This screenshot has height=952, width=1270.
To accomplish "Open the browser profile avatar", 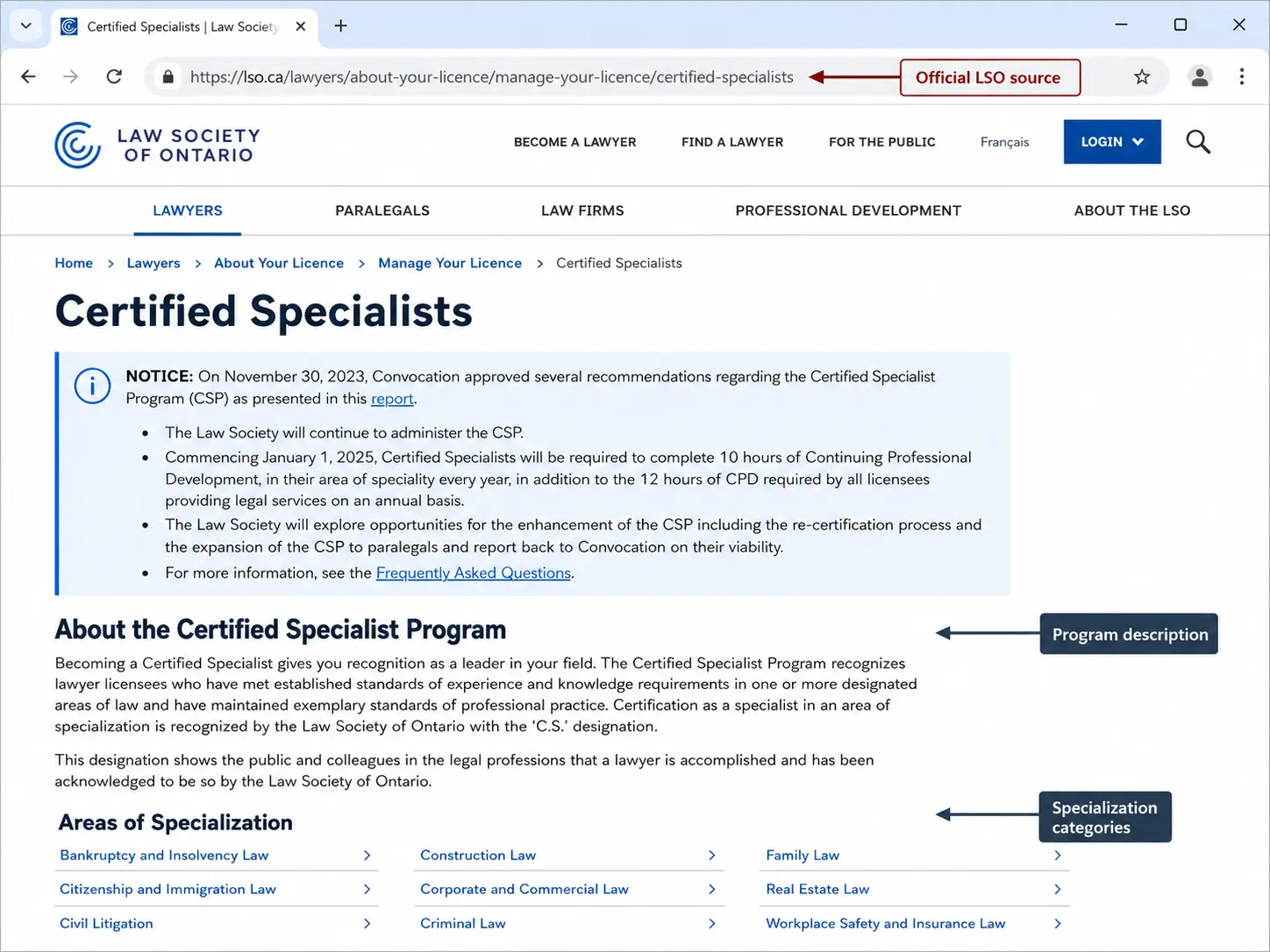I will (x=1200, y=77).
